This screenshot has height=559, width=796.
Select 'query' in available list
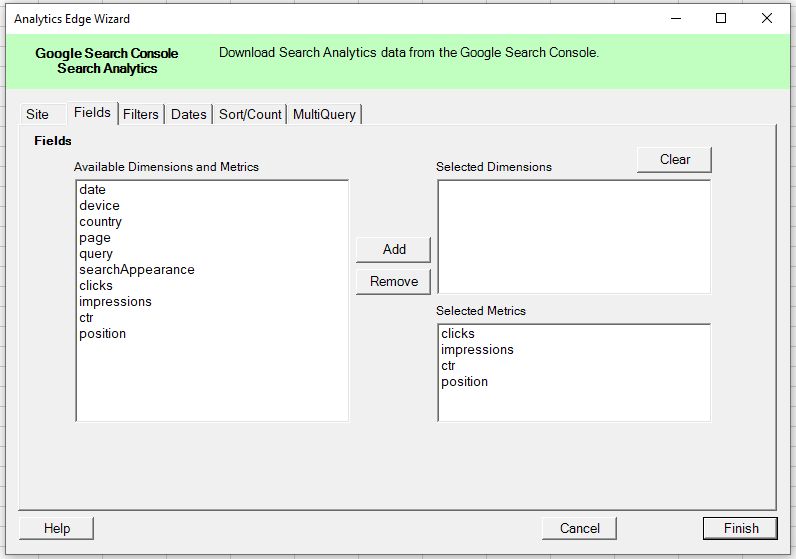tap(212, 253)
